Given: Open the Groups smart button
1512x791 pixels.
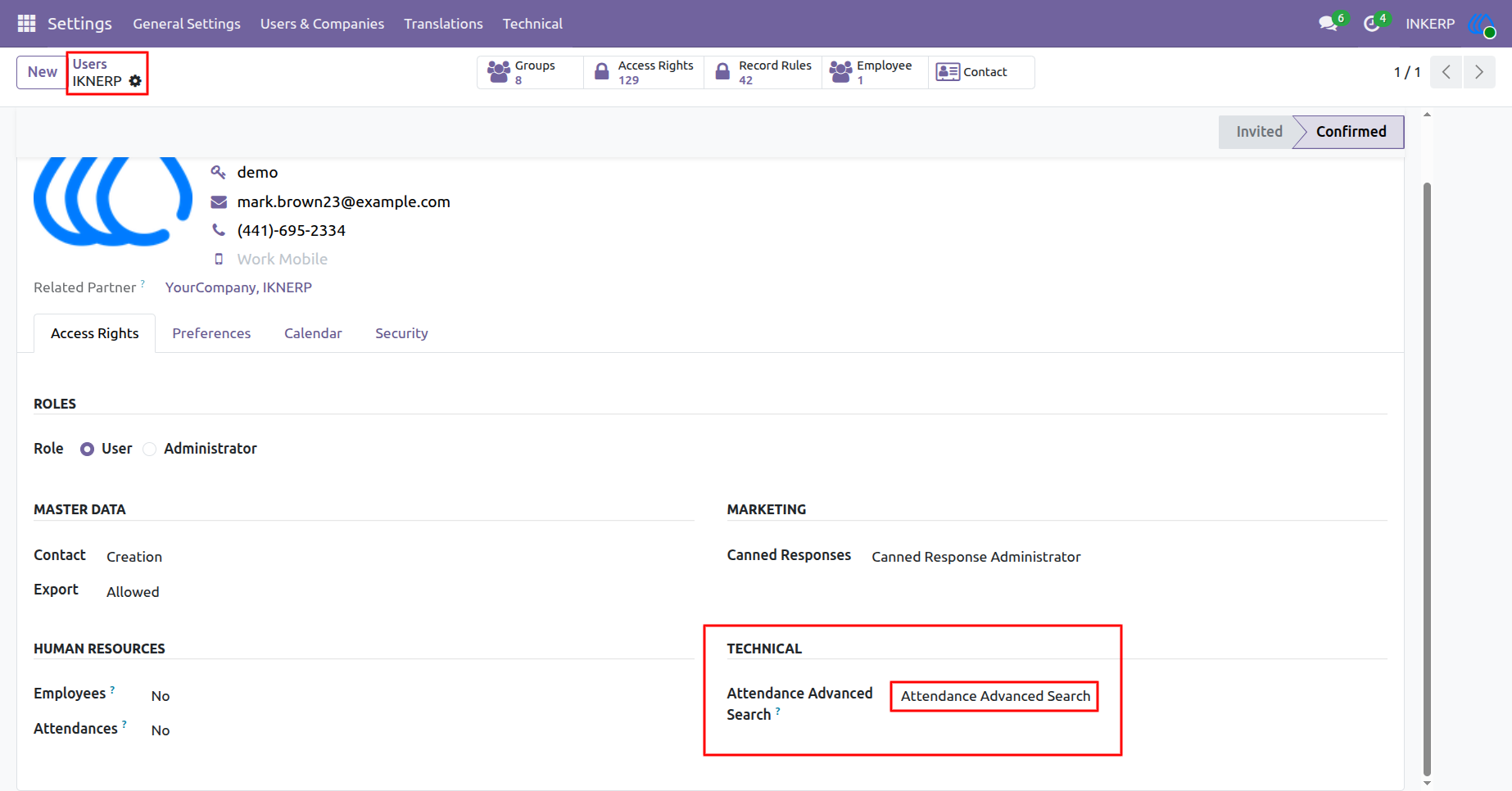Looking at the screenshot, I should coord(530,72).
